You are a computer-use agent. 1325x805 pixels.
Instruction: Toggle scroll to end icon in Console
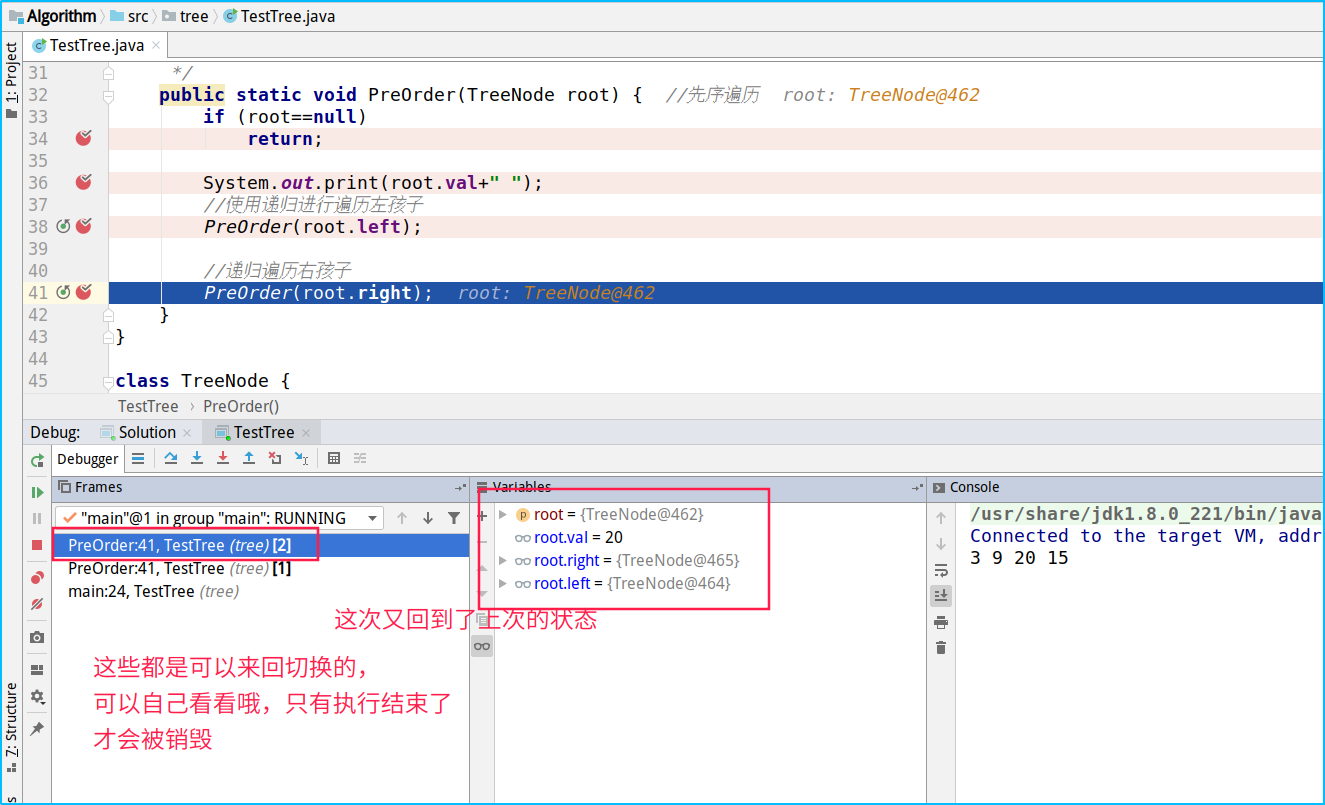coord(941,595)
